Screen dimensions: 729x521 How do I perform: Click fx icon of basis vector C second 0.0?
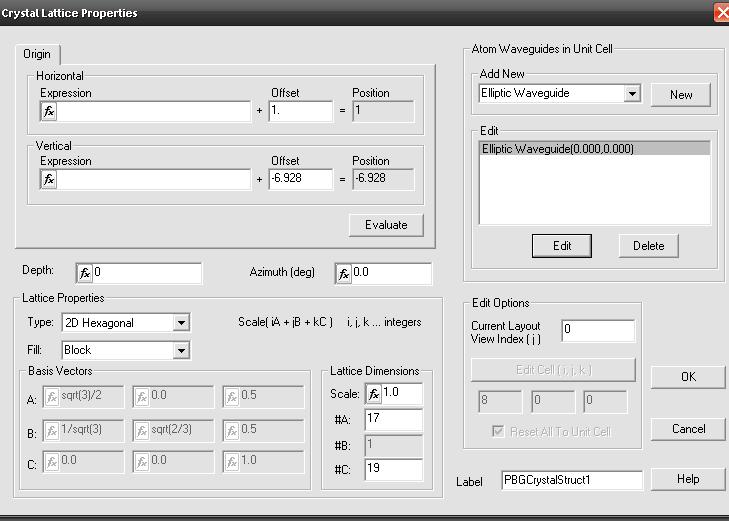[142, 462]
